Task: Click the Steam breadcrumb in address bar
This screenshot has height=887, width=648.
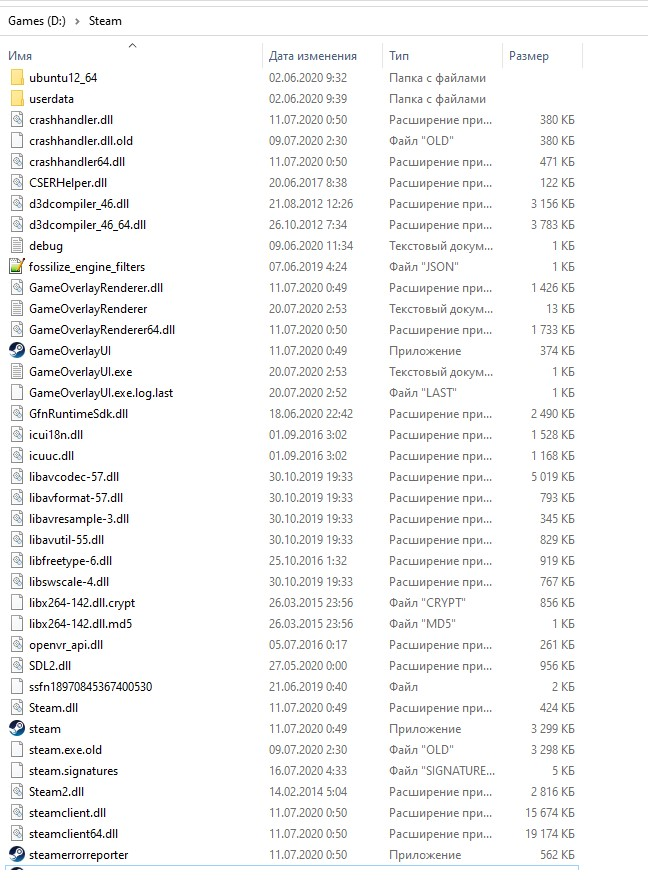Action: (105, 21)
